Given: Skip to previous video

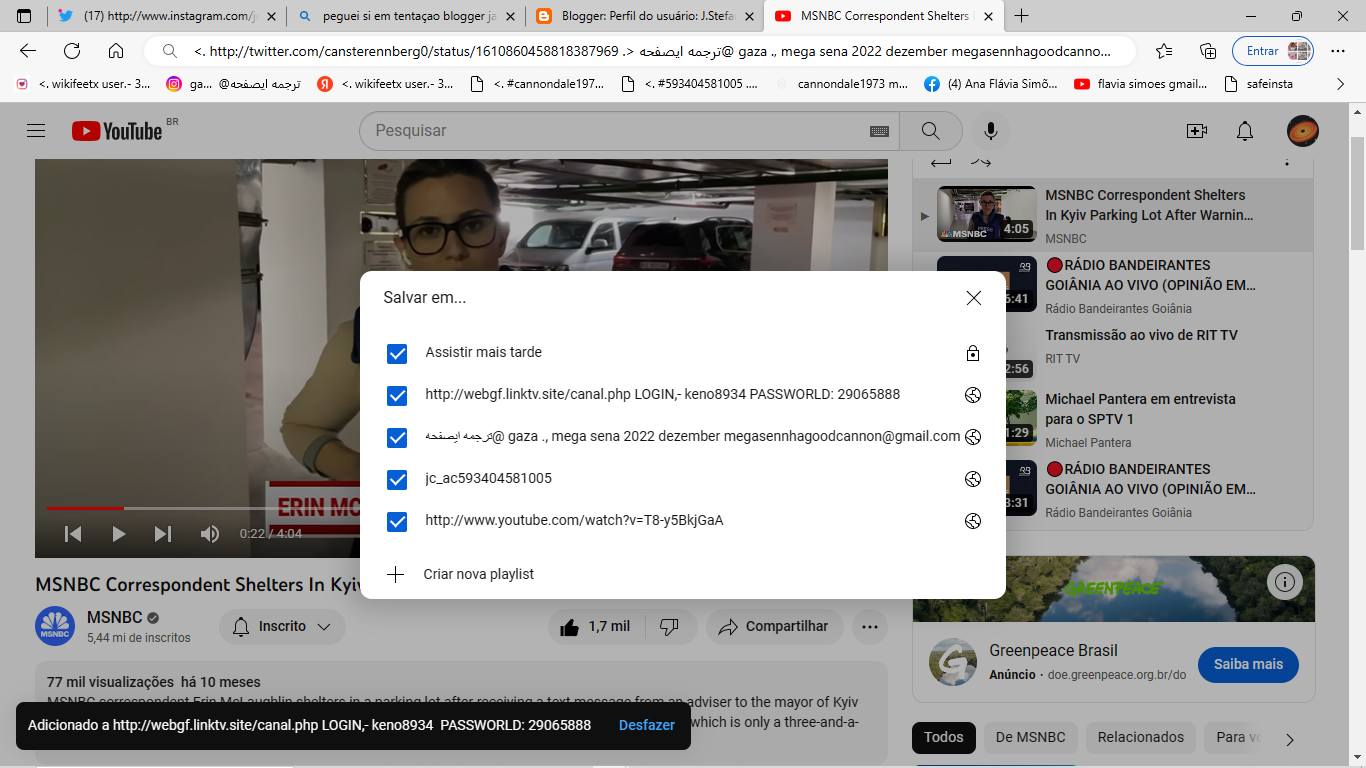Looking at the screenshot, I should point(73,534).
